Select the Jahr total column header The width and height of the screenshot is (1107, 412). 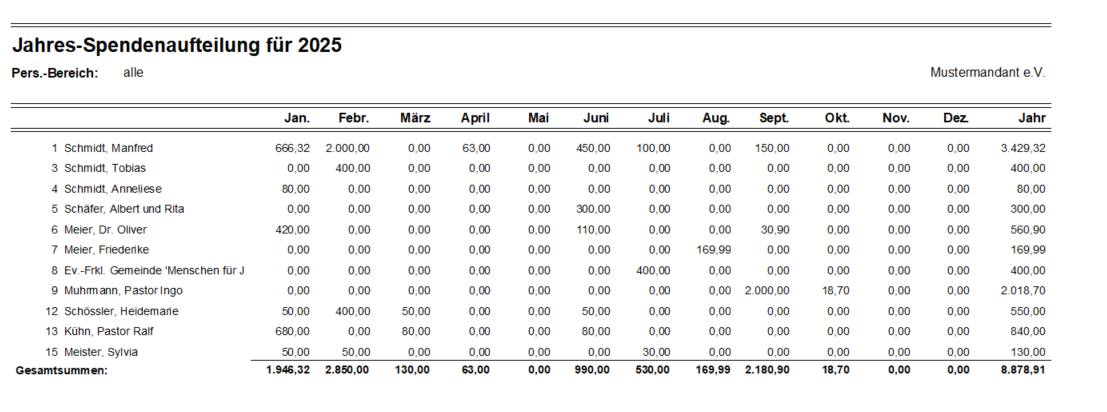1032,118
